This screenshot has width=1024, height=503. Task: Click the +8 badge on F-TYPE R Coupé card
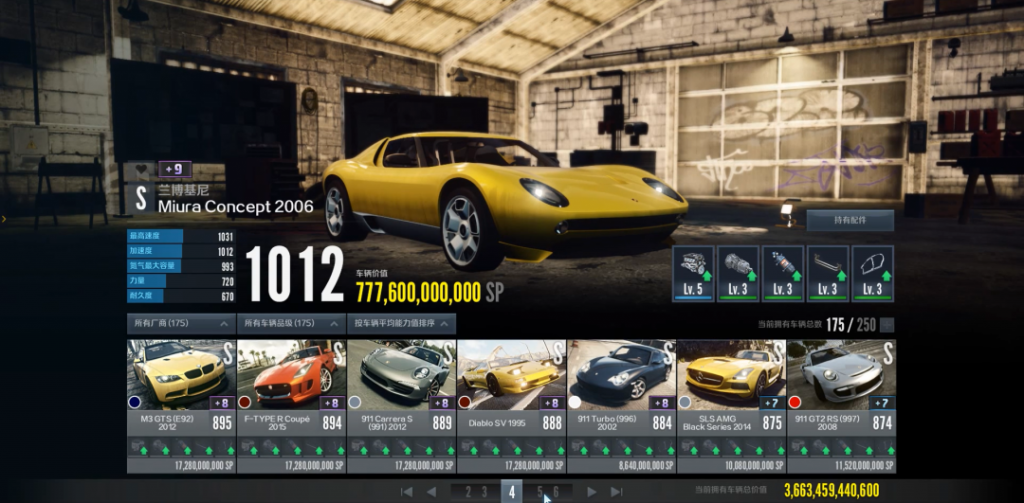(x=332, y=402)
